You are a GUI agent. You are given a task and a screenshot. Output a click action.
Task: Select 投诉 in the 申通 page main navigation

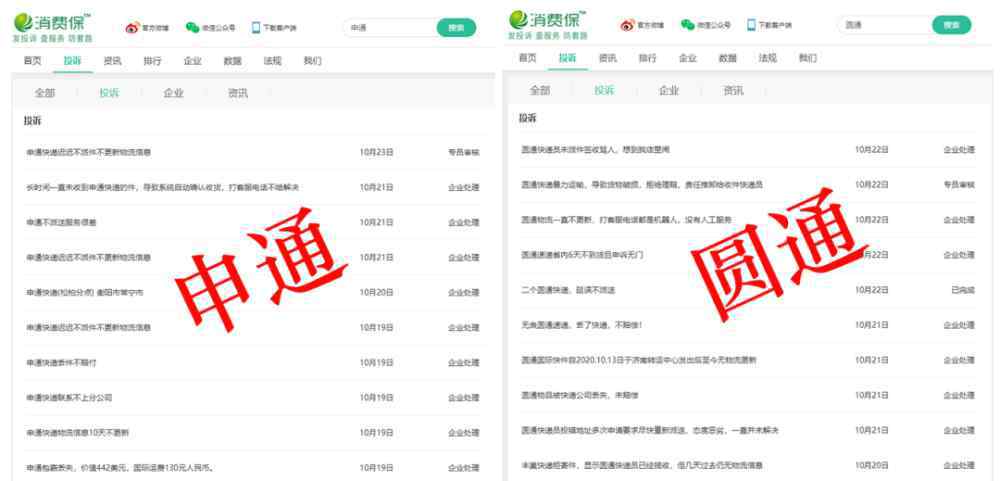pos(72,61)
